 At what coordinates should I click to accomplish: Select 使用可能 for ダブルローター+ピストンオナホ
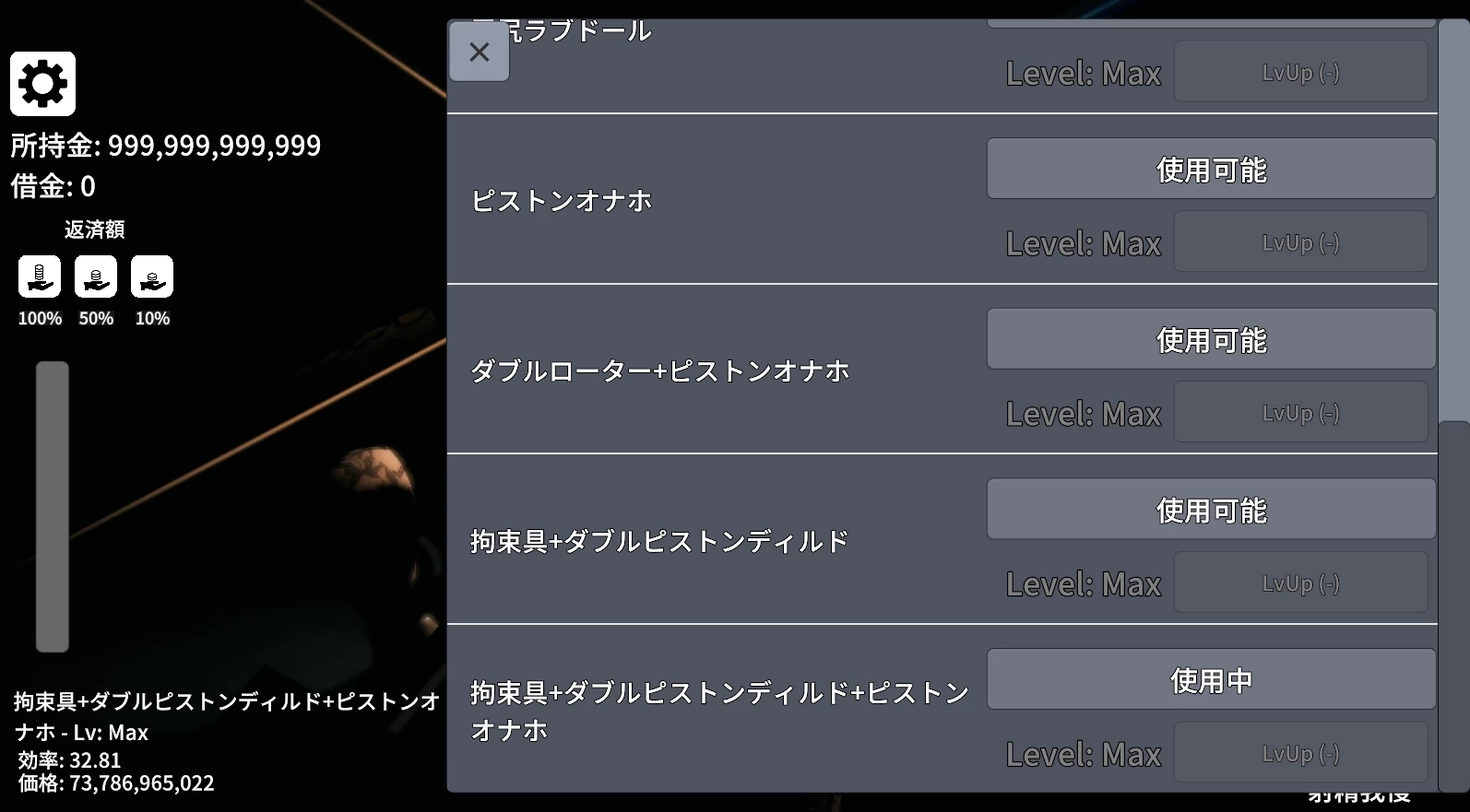pyautogui.click(x=1211, y=339)
